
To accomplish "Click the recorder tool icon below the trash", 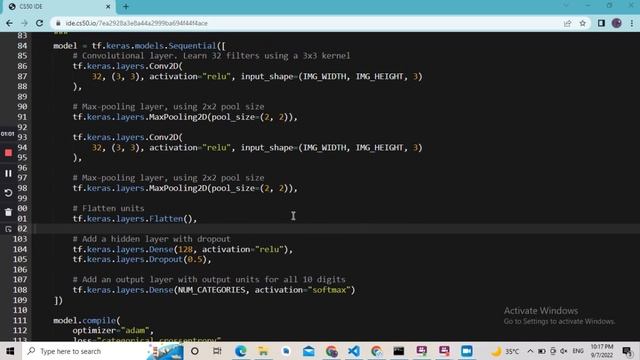I will click(8, 229).
